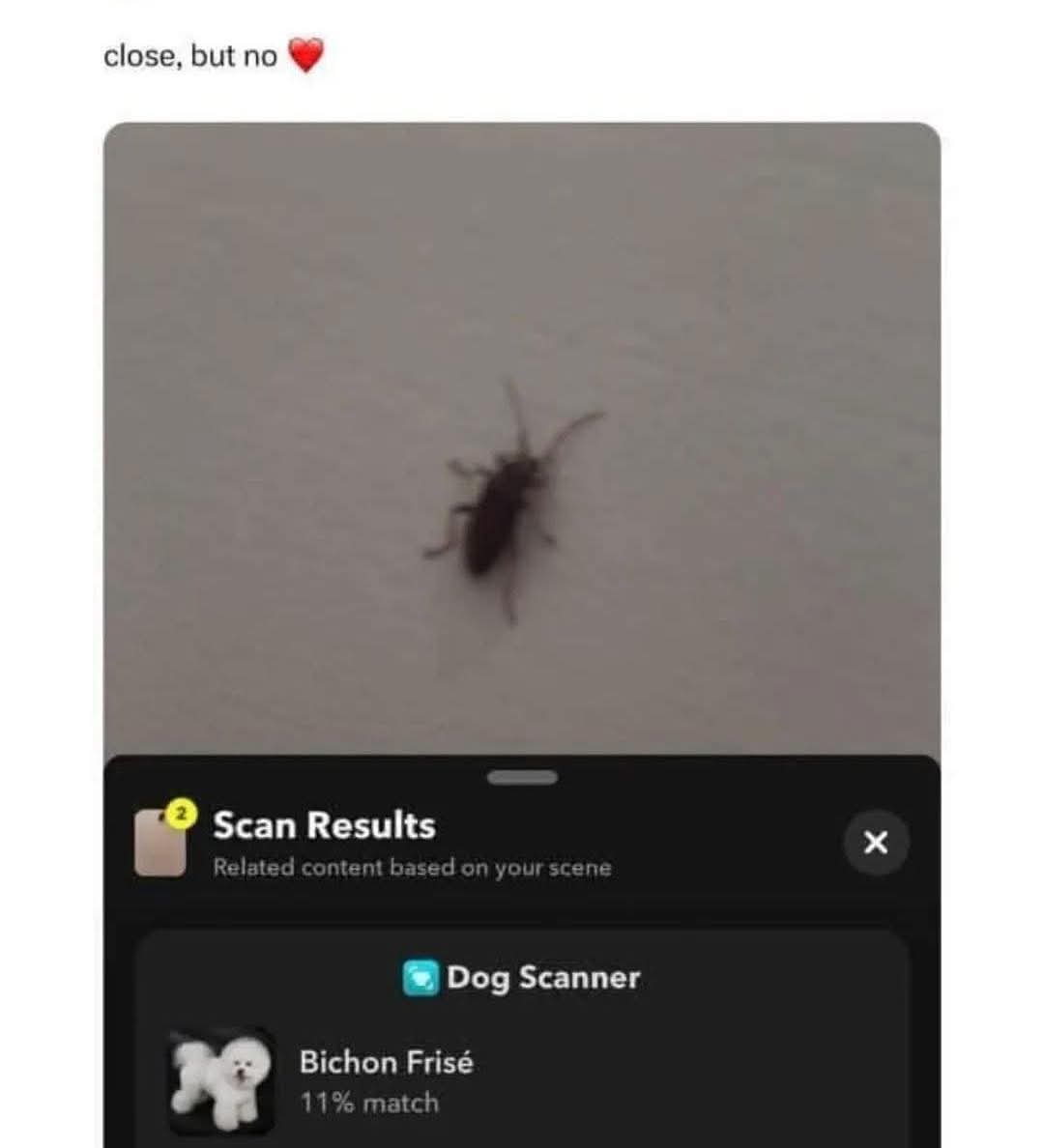
Task: Click the word "Results" in the panel title
Action: coord(371,825)
